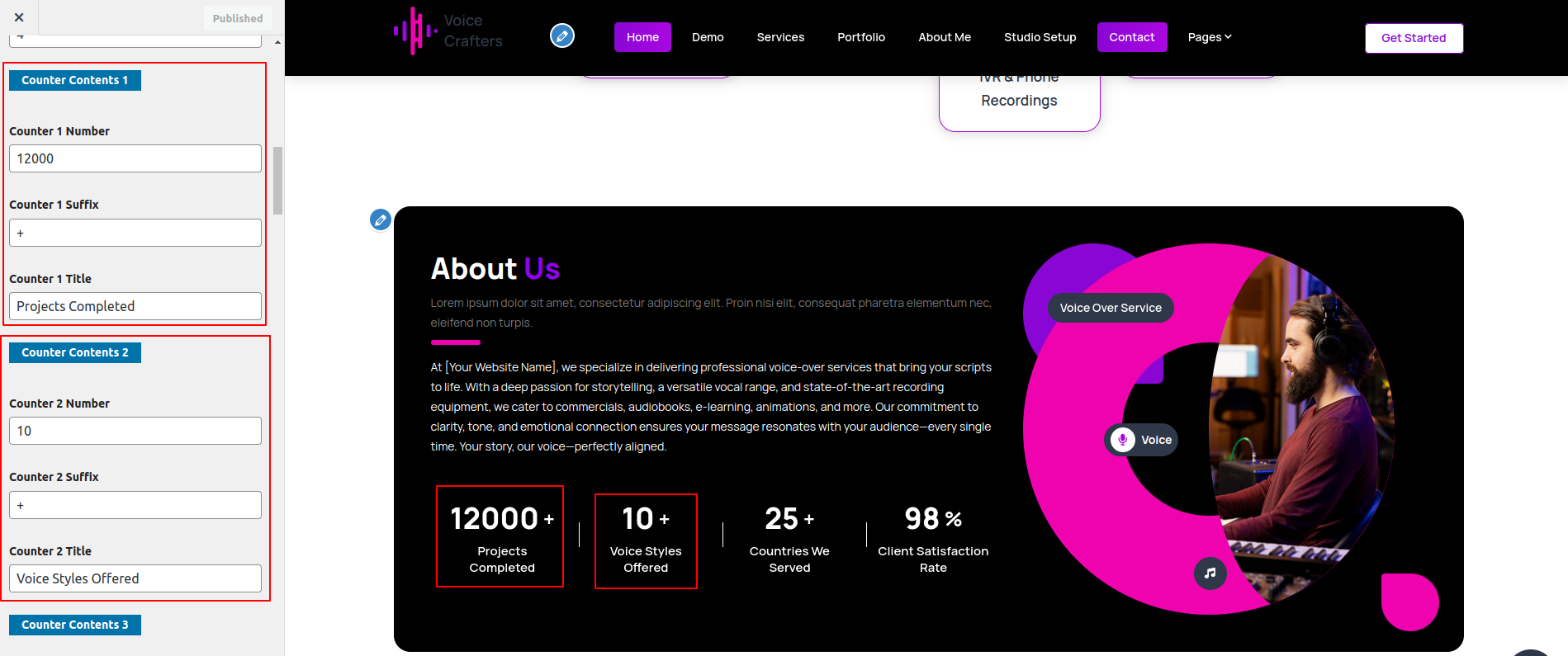Viewport: 1568px width, 656px height.
Task: Click the Published button
Action: pos(237,18)
